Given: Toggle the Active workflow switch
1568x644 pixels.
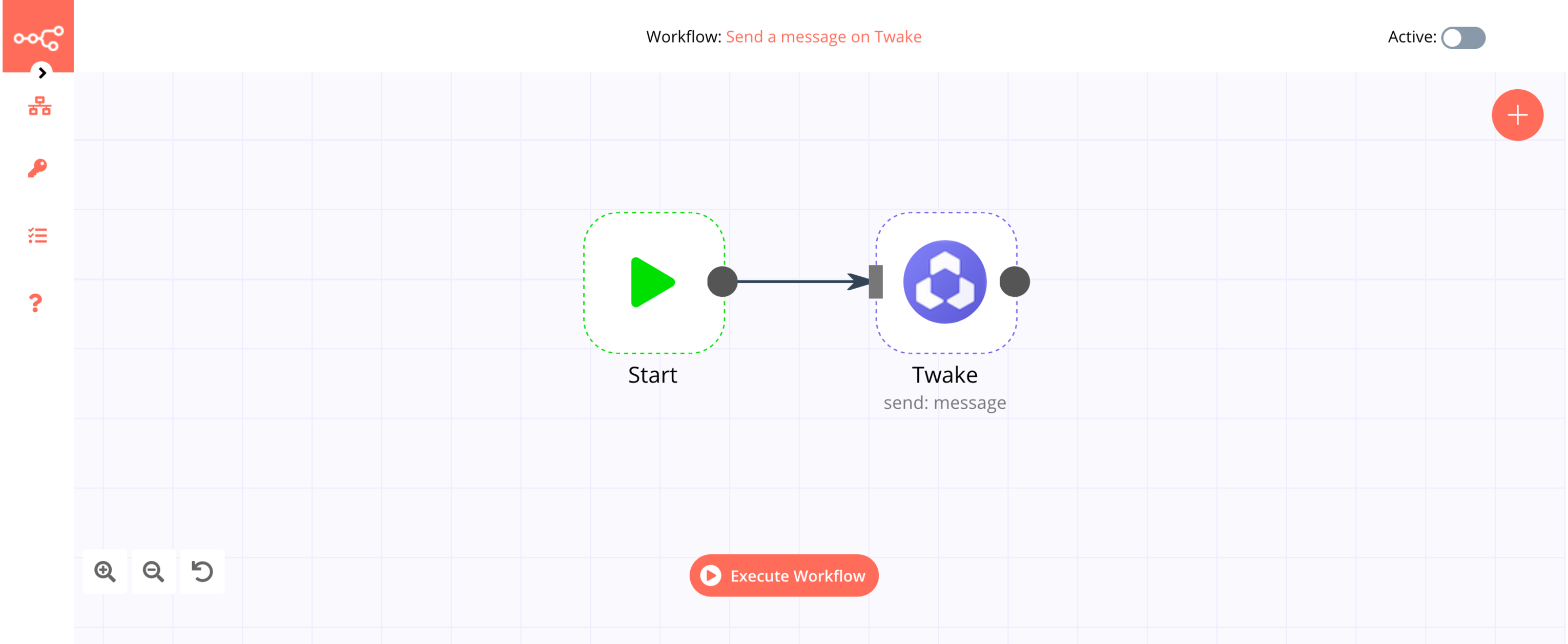Looking at the screenshot, I should point(1461,36).
